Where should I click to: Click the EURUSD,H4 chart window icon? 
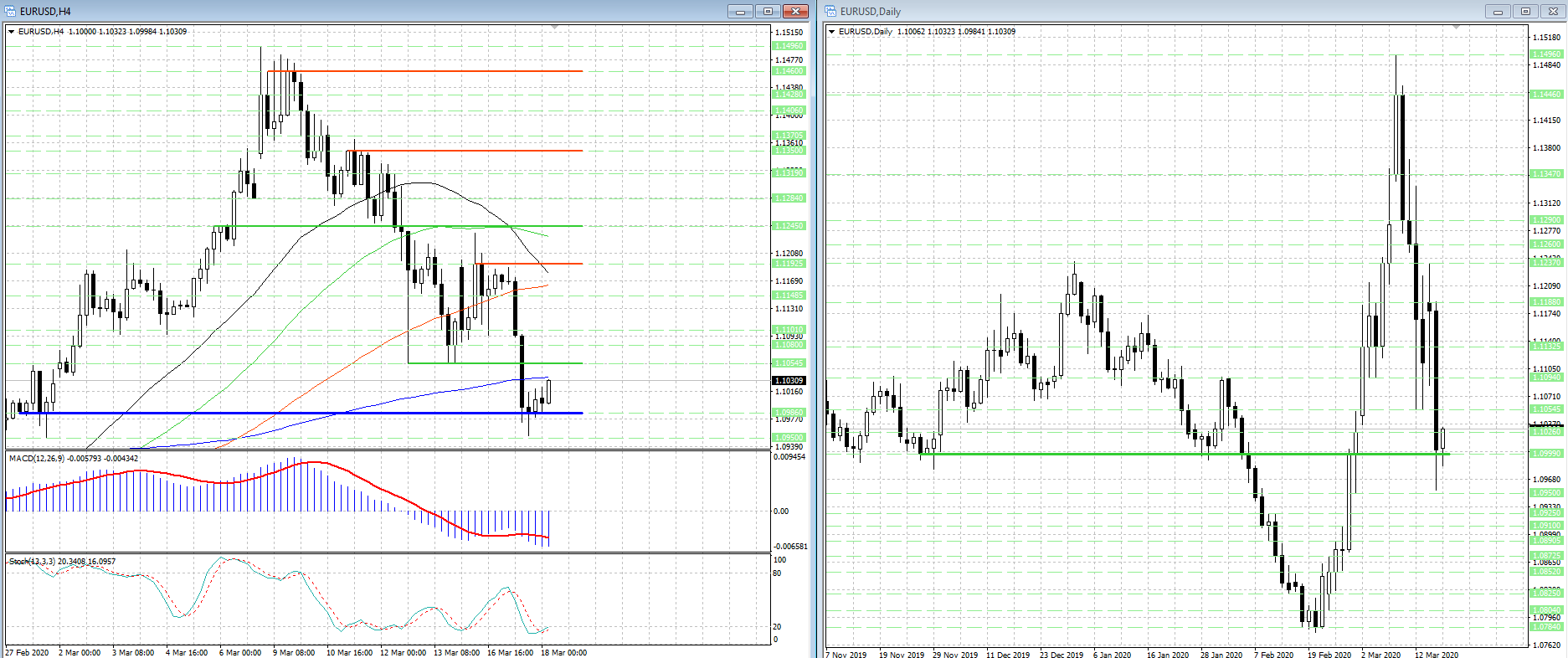tap(11, 11)
